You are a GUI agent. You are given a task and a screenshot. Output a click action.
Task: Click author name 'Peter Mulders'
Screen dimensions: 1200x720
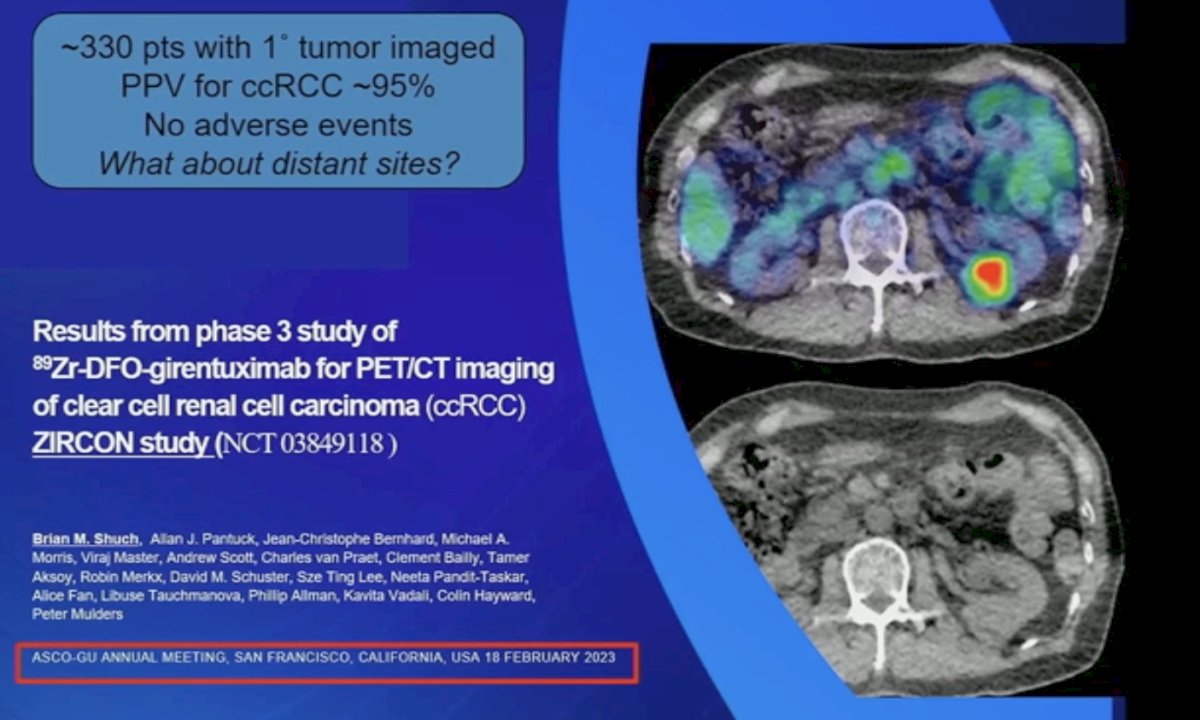(77, 615)
